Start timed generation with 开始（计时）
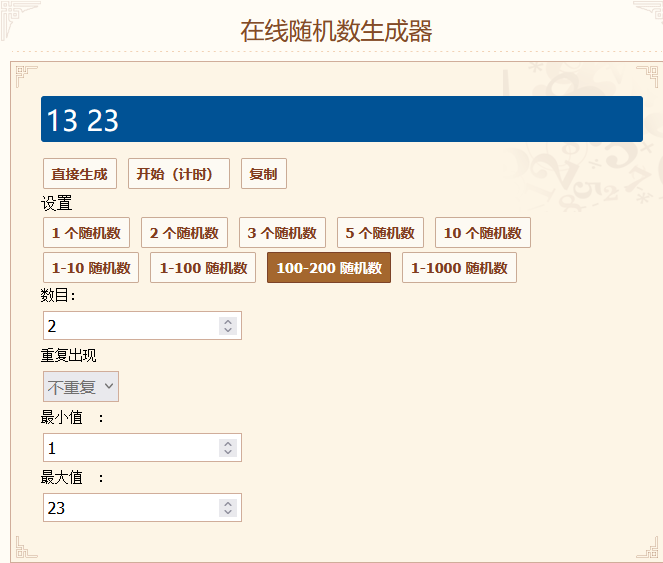Viewport: 663px width, 563px height. 179,173
